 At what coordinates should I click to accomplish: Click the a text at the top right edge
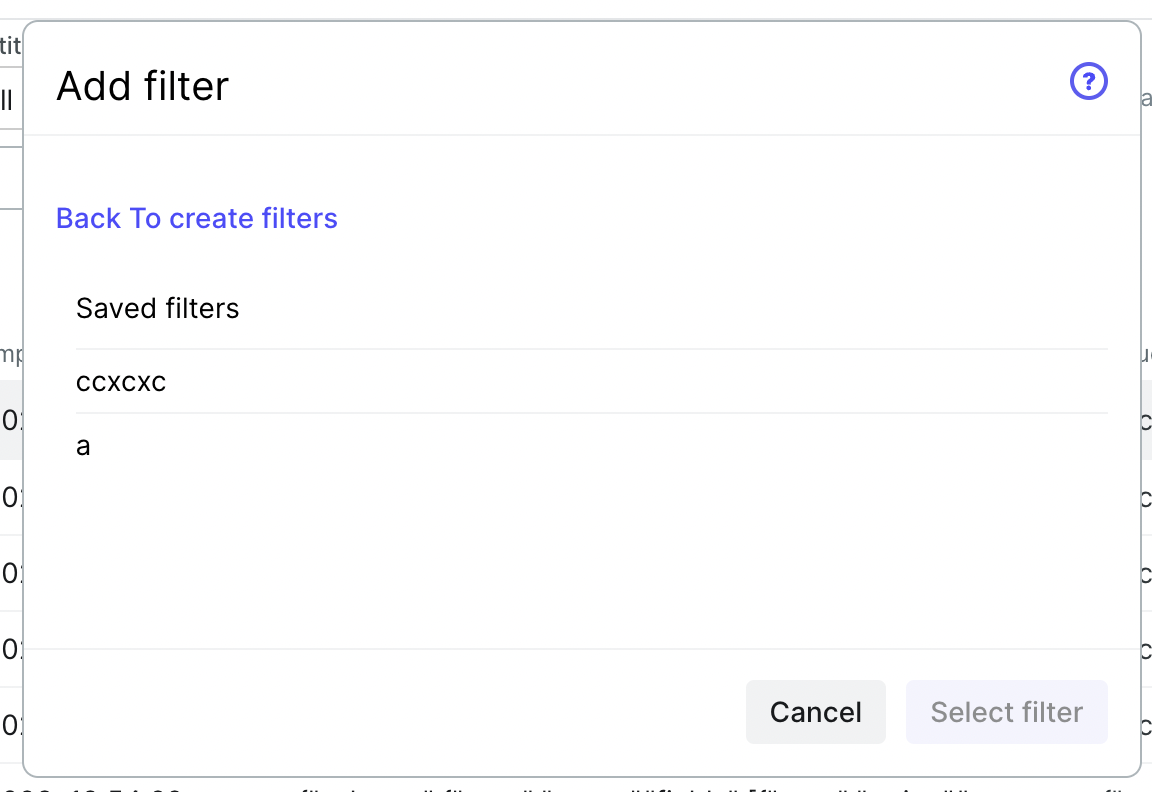tap(1146, 99)
